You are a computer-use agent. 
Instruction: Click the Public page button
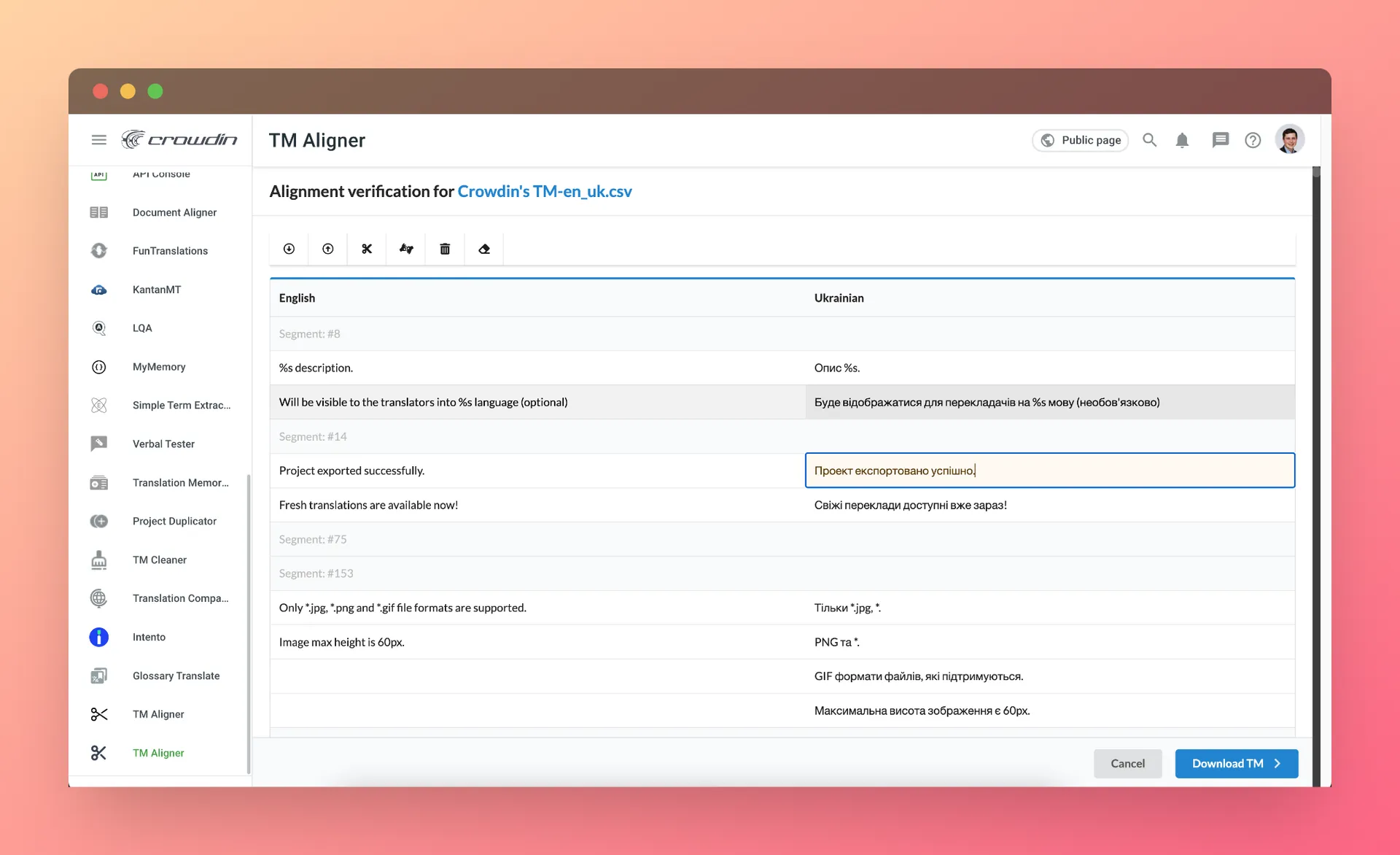coord(1080,140)
